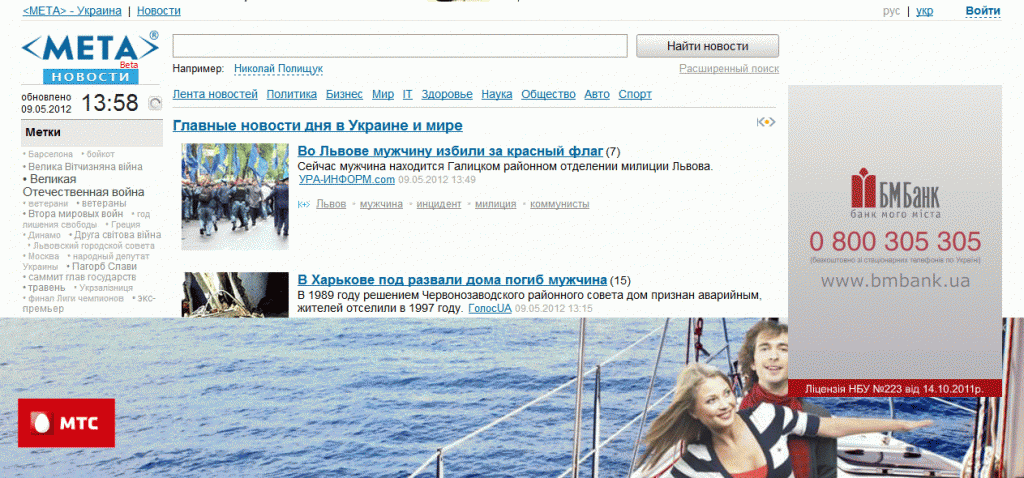Open article В Харькове под развали дома погиб мужчина

(x=452, y=280)
